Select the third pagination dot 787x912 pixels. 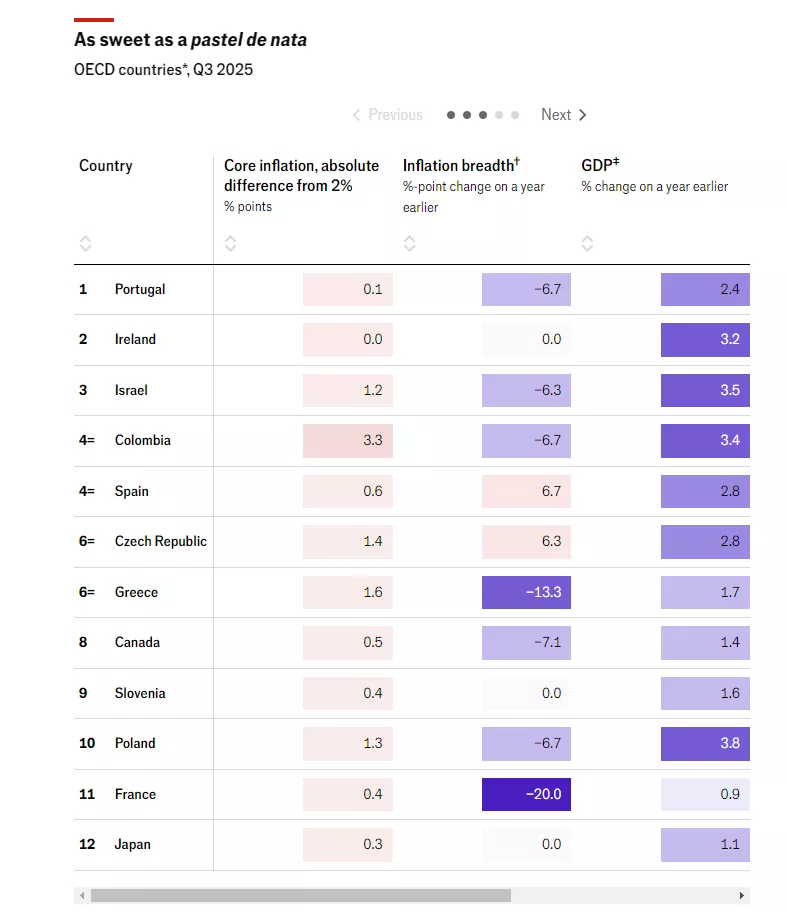click(x=483, y=115)
